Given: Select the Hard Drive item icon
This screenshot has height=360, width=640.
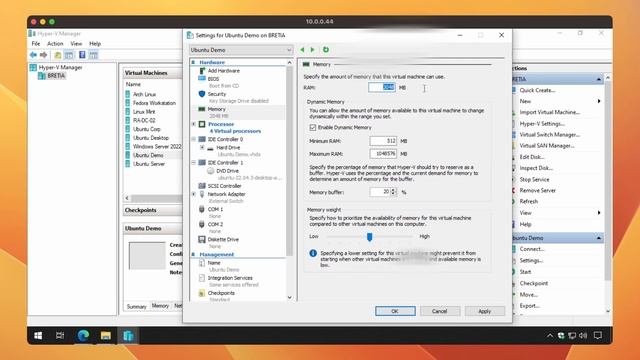Looking at the screenshot, I should click(211, 148).
